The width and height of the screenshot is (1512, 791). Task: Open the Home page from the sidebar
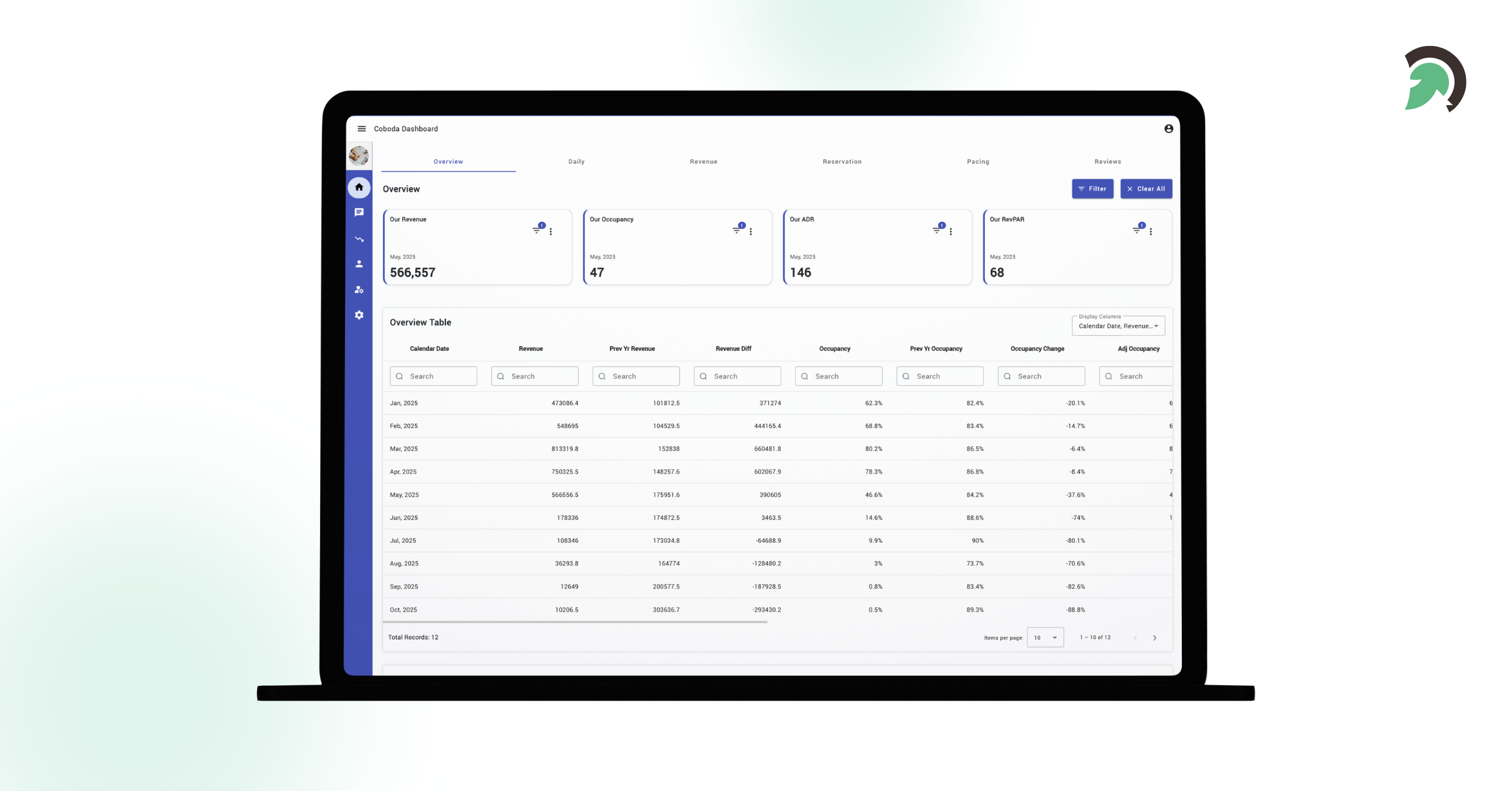tap(359, 187)
